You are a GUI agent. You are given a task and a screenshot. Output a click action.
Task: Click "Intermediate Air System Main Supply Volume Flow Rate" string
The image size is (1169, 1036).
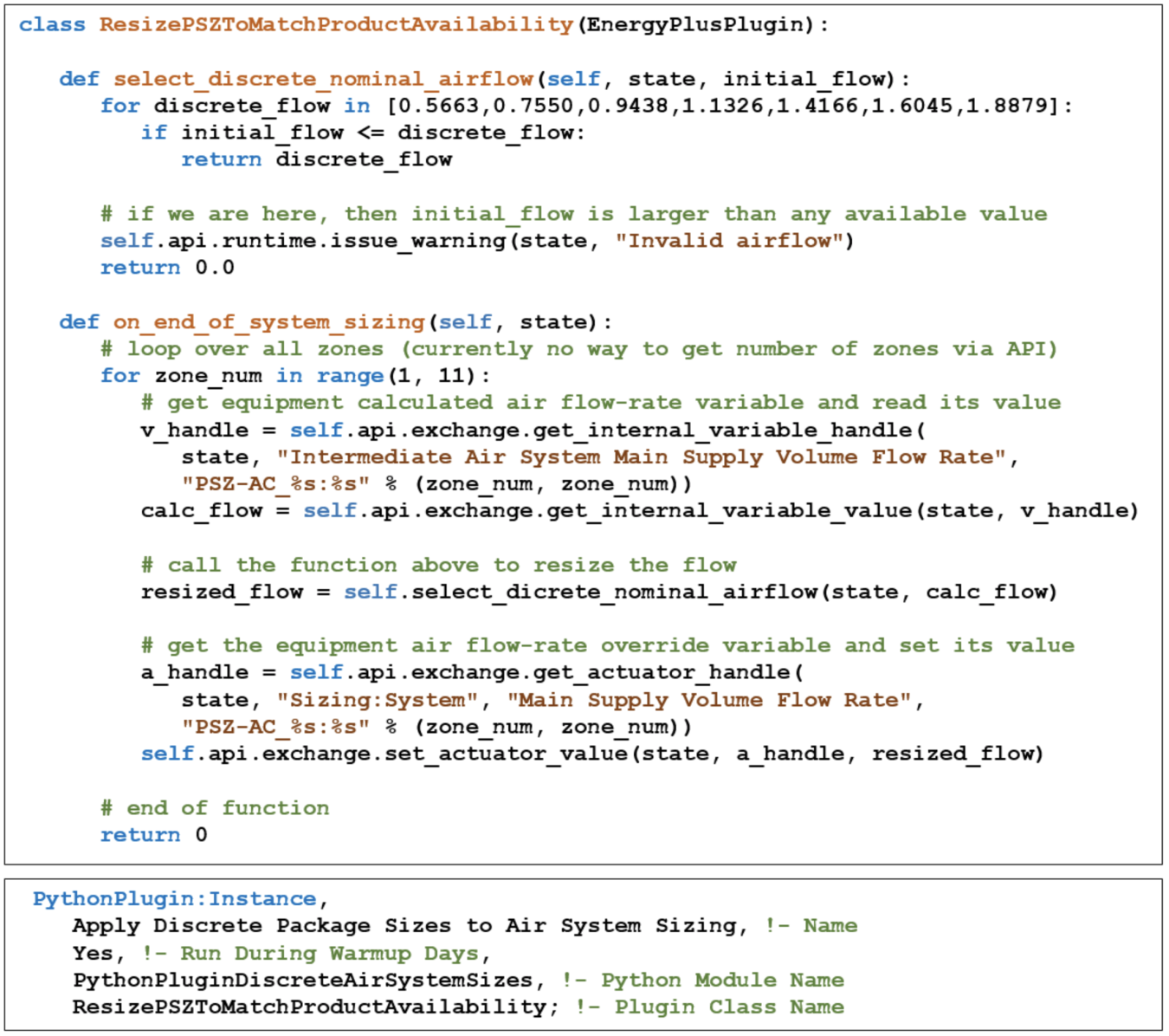click(642, 457)
